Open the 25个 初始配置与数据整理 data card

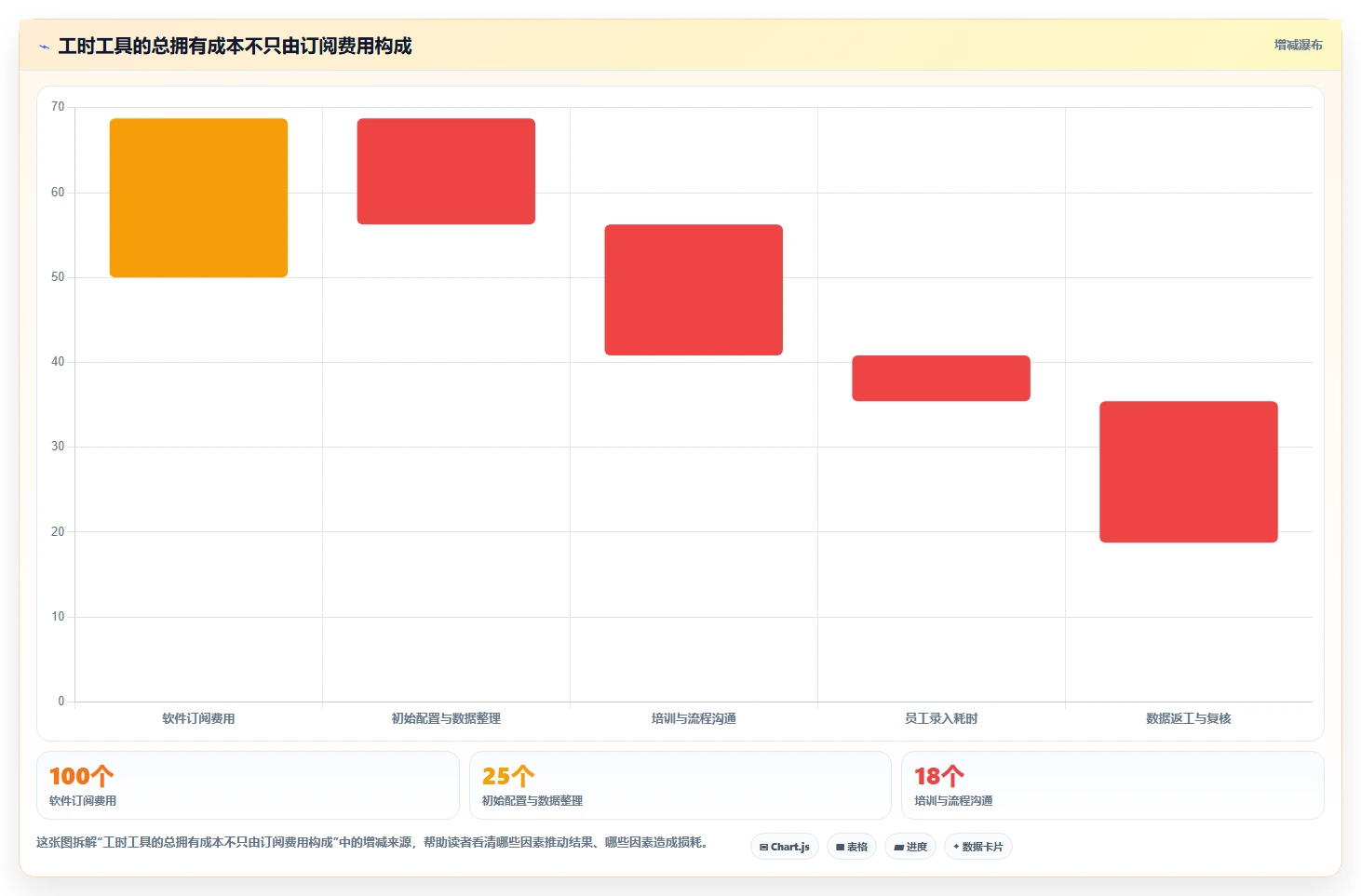[680, 785]
